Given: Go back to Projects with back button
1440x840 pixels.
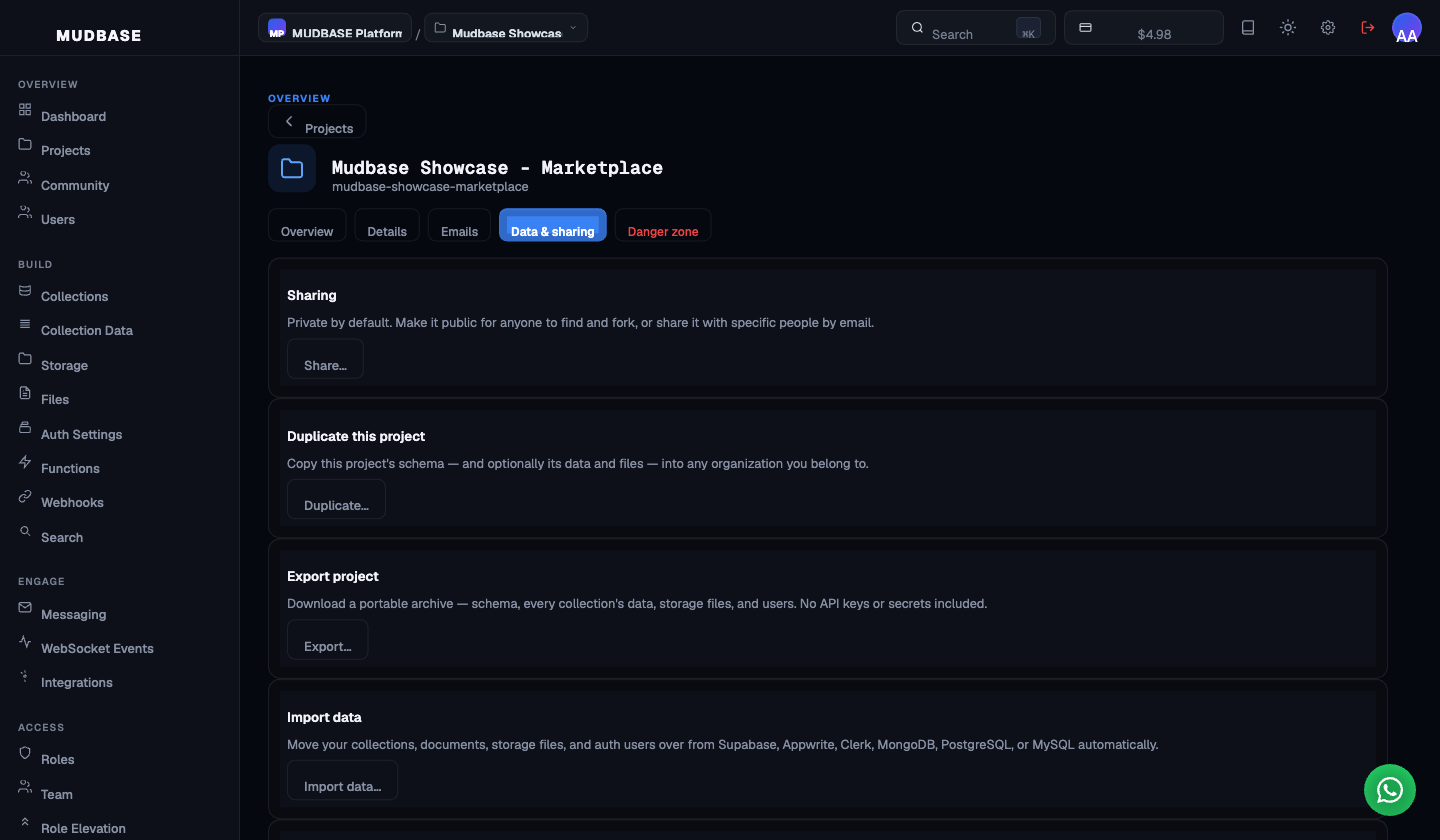Looking at the screenshot, I should tap(317, 122).
